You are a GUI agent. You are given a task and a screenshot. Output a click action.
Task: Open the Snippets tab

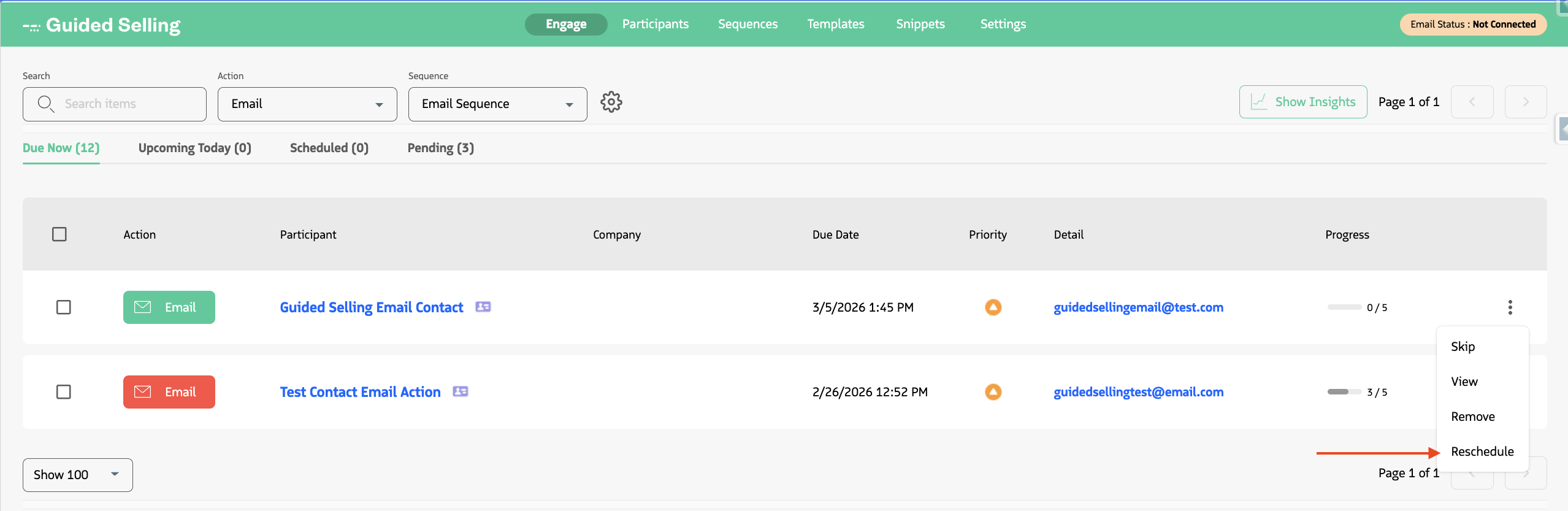click(x=920, y=24)
